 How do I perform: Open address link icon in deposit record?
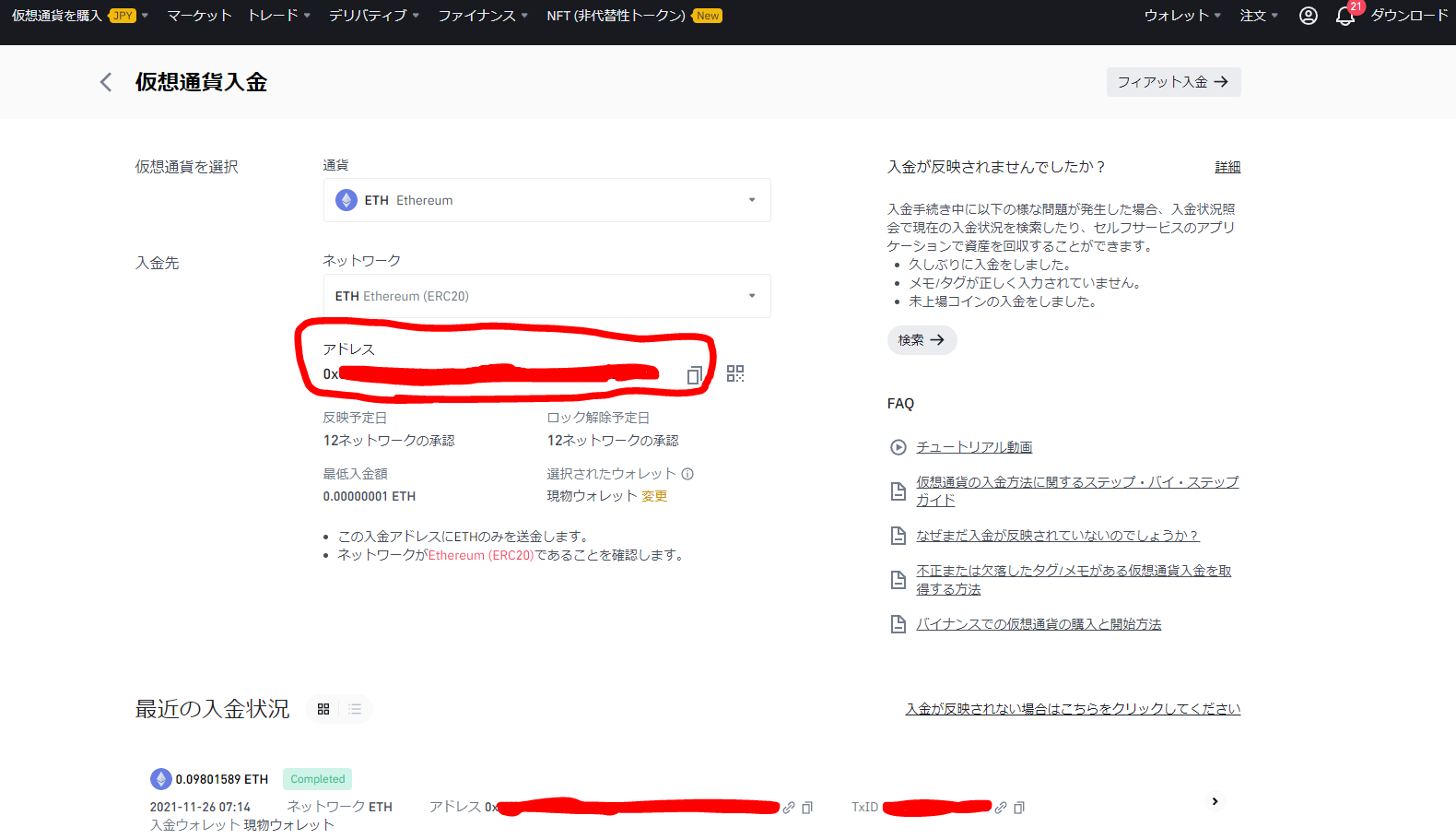[789, 808]
